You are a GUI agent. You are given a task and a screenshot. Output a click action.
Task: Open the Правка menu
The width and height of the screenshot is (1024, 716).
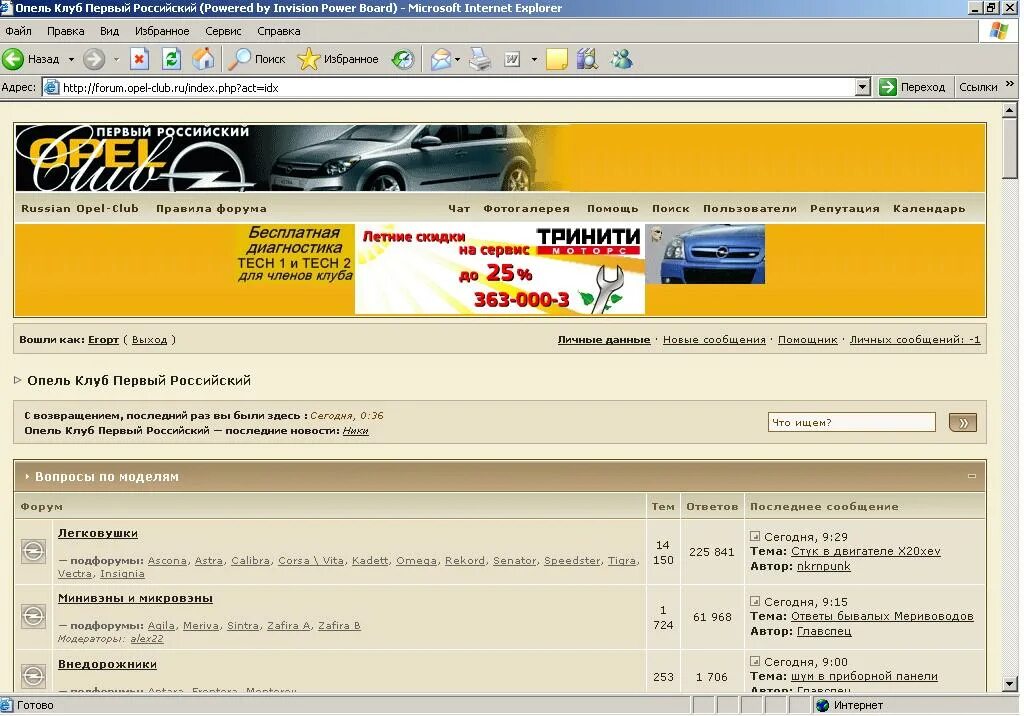(x=65, y=31)
